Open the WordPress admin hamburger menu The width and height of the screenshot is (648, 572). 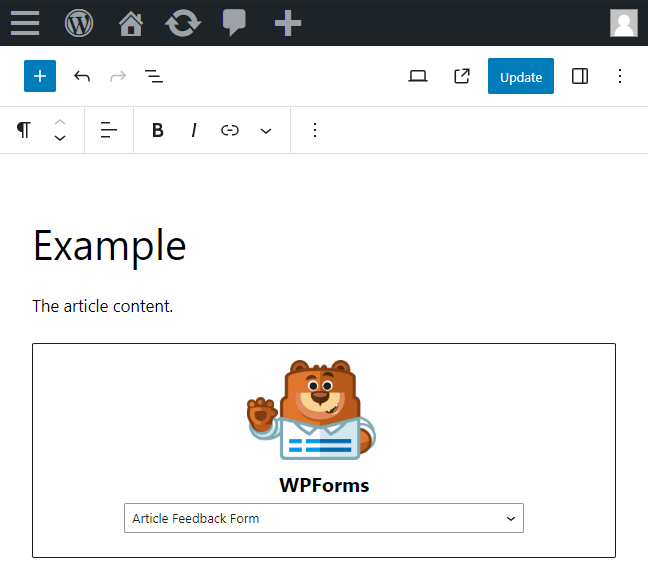pos(25,23)
